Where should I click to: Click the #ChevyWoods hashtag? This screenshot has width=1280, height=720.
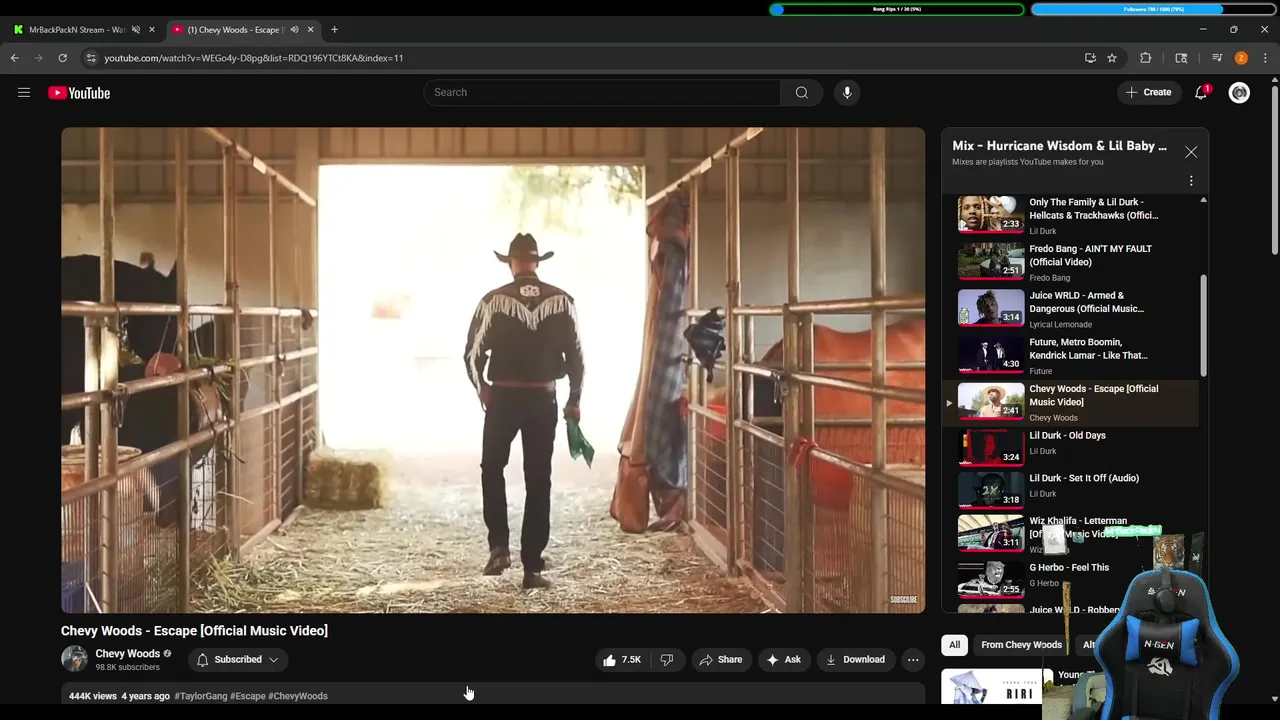pyautogui.click(x=298, y=696)
